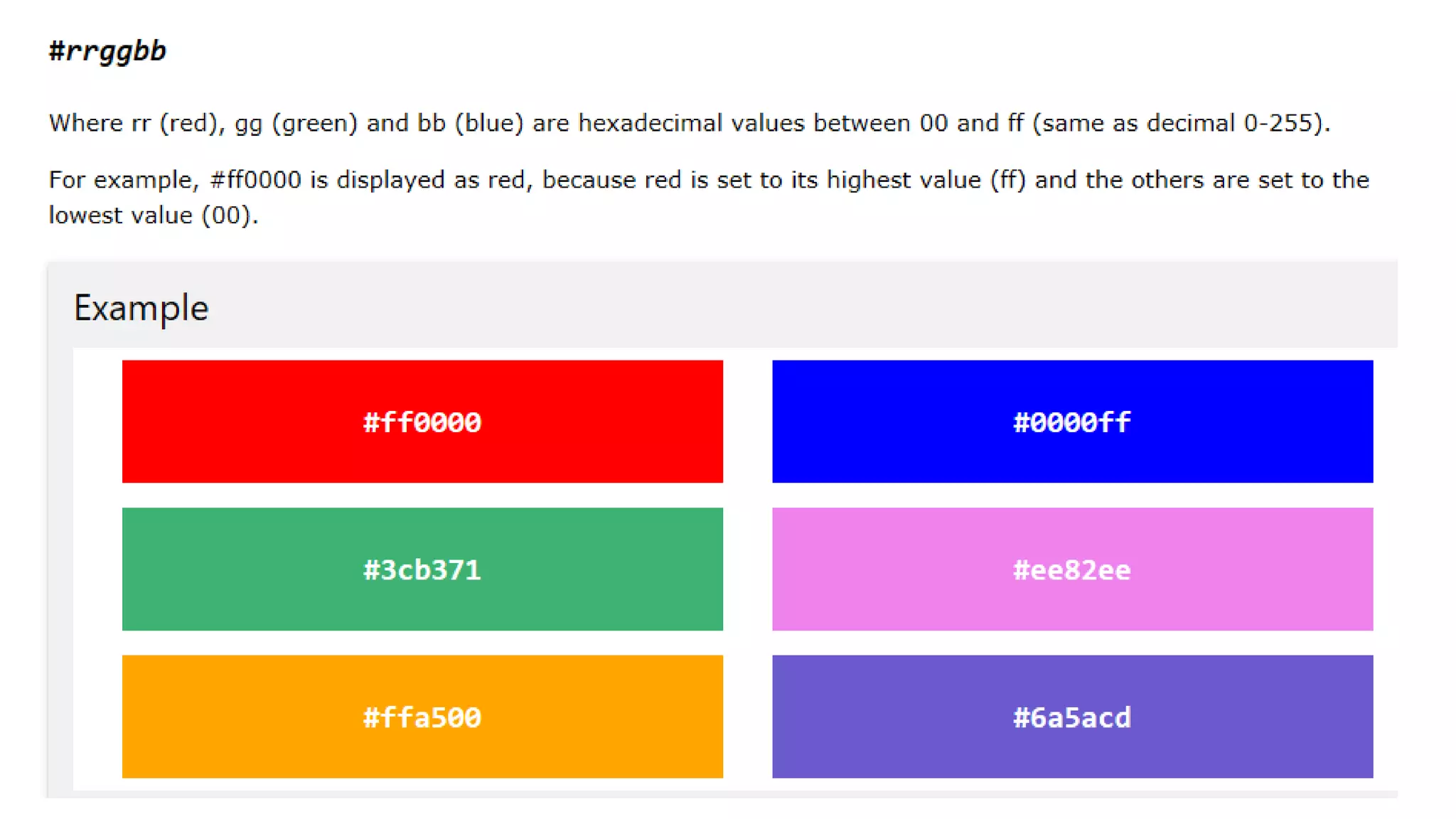Click the "gg (green)" text
The image size is (1456, 819).
click(x=296, y=124)
